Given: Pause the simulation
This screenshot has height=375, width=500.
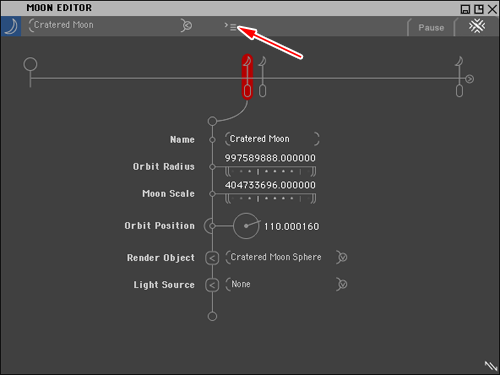Looking at the screenshot, I should [x=431, y=28].
